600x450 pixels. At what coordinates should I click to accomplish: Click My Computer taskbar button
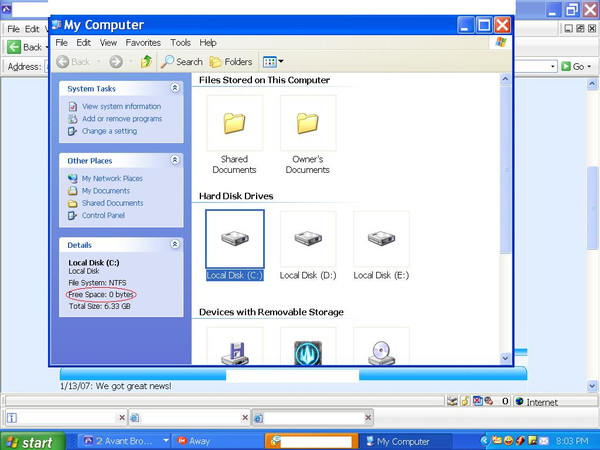[x=406, y=441]
